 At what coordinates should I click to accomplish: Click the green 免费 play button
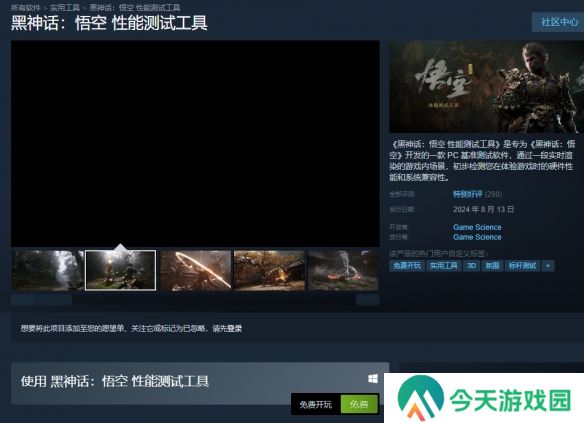click(359, 404)
